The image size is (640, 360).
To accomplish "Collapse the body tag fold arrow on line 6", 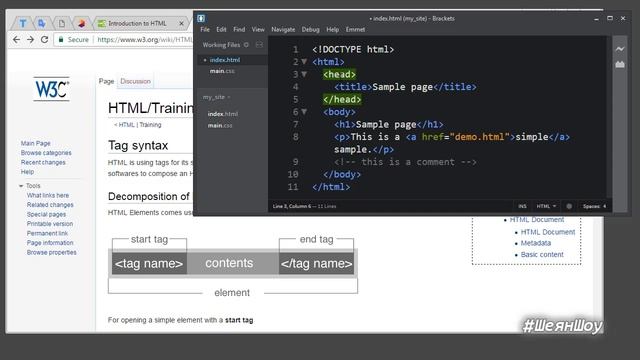I will [x=304, y=111].
